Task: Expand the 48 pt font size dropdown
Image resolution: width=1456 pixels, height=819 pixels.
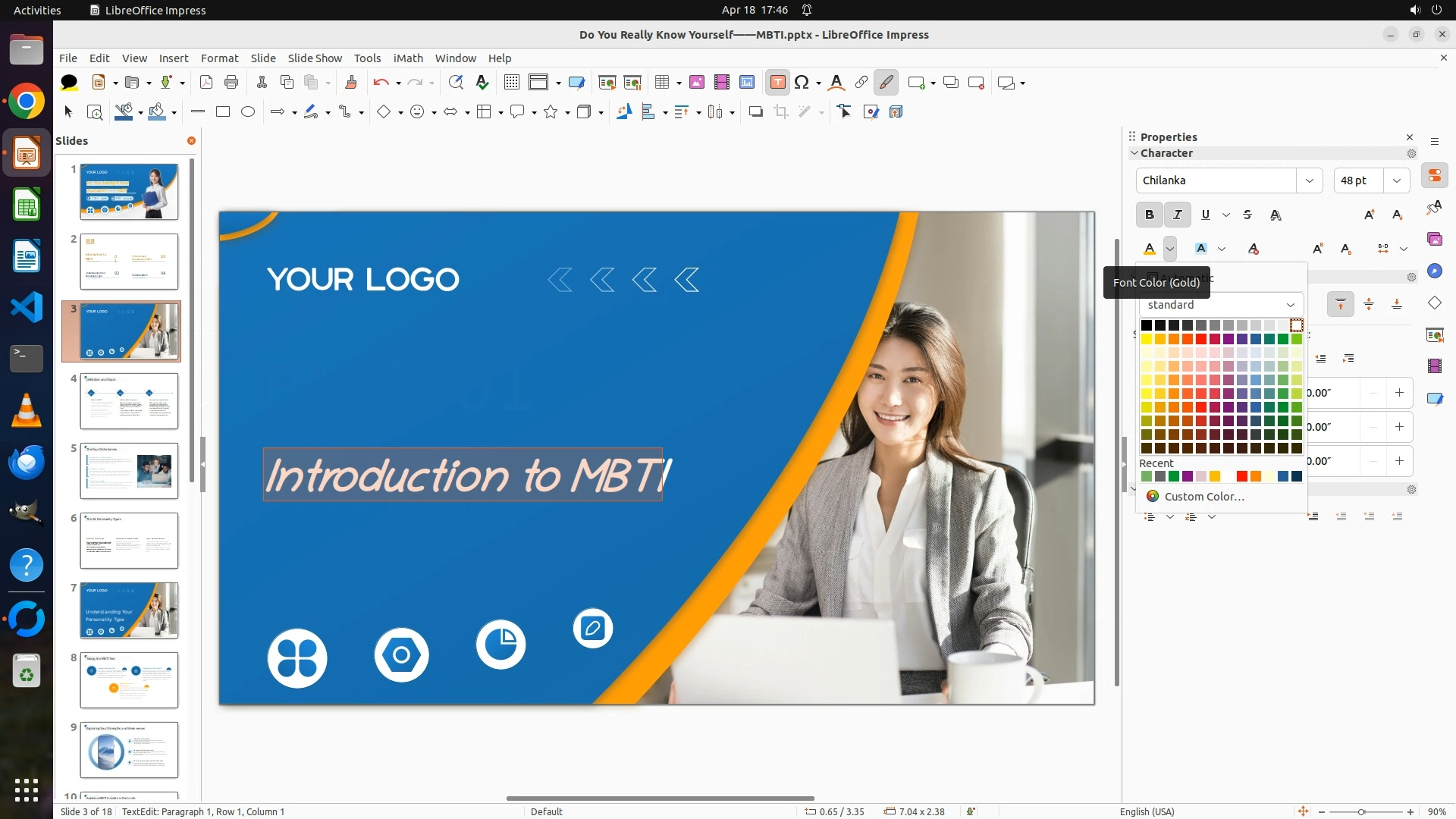Action: coord(1397,180)
